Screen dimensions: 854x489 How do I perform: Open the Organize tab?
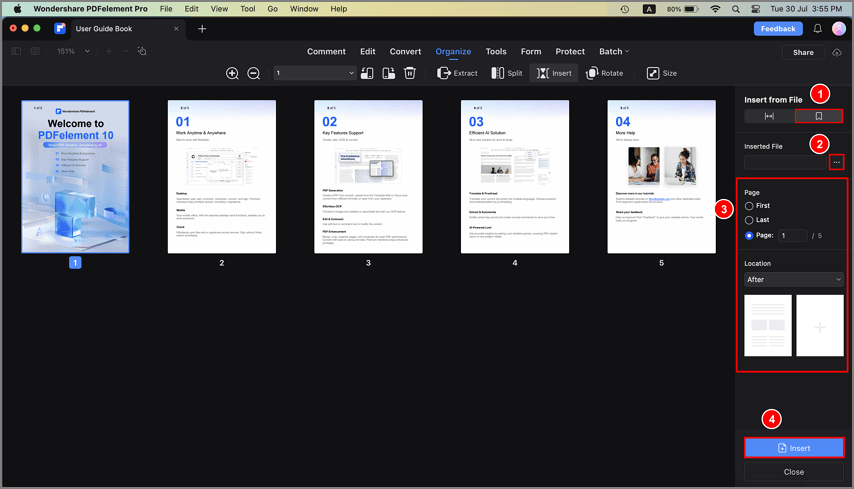pos(453,51)
